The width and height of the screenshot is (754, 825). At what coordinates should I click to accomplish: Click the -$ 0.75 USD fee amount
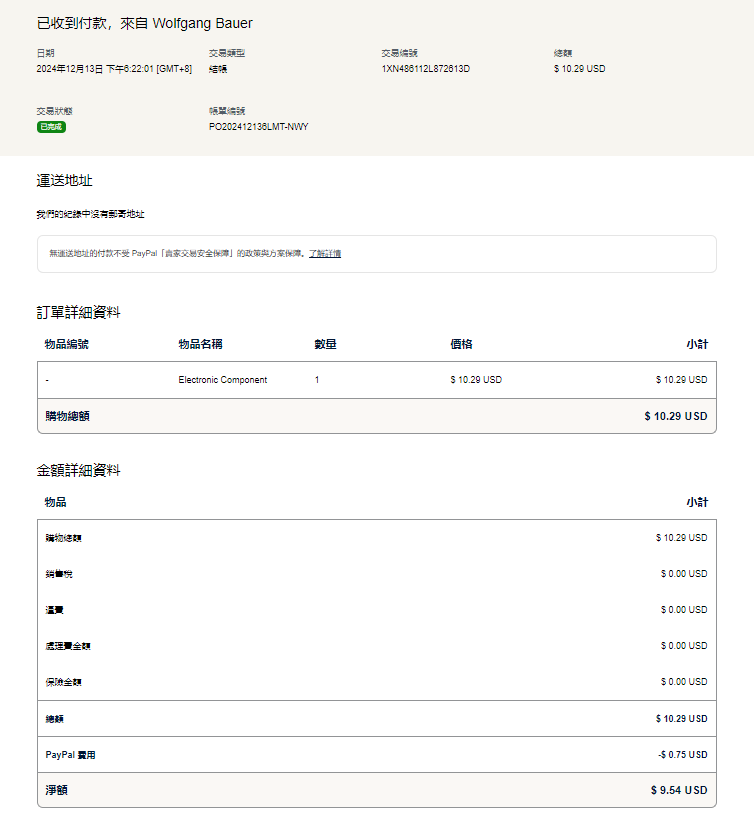682,755
